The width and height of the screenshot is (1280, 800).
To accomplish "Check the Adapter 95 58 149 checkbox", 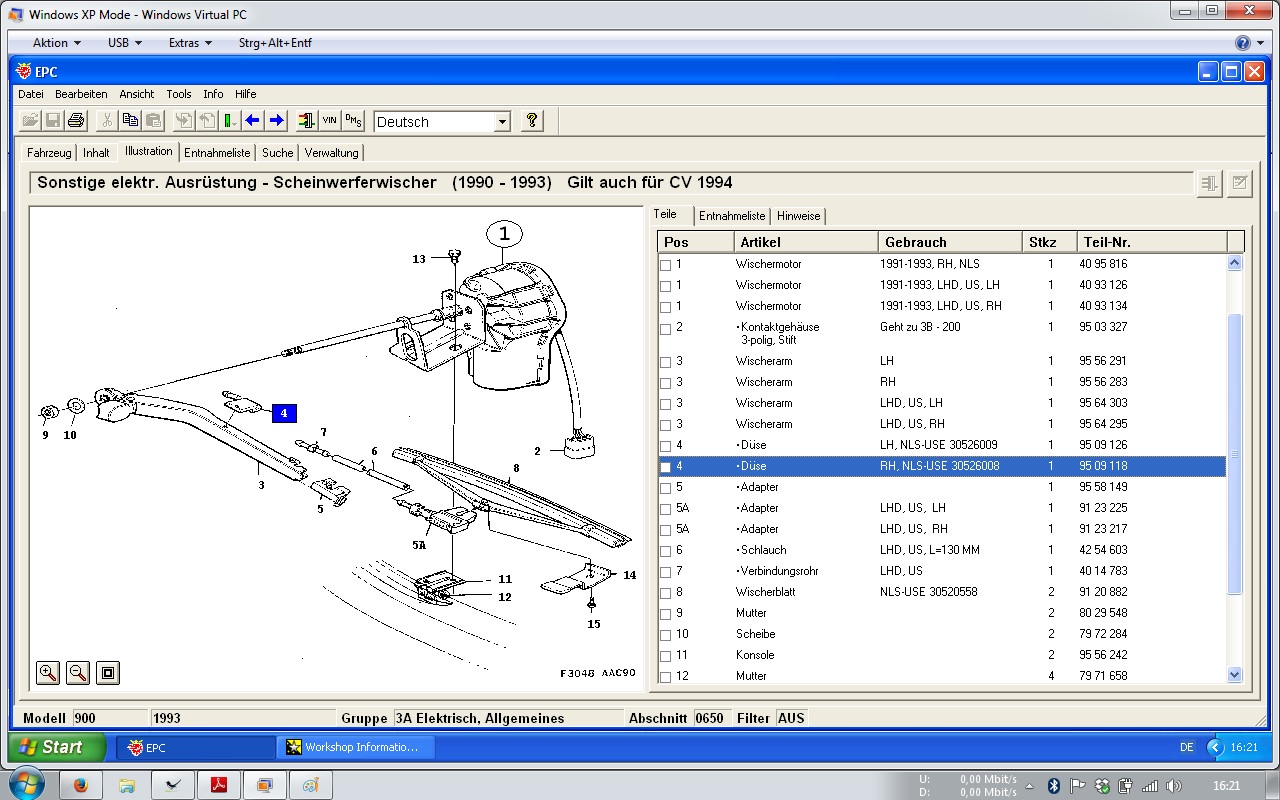I will coord(666,488).
